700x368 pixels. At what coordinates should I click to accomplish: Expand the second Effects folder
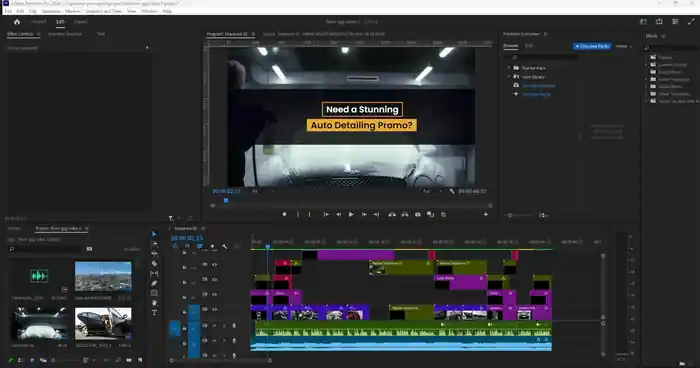pyautogui.click(x=646, y=65)
